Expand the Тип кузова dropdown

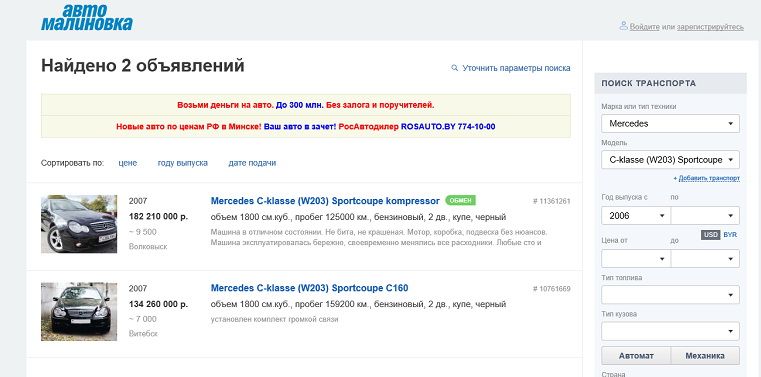tap(670, 331)
